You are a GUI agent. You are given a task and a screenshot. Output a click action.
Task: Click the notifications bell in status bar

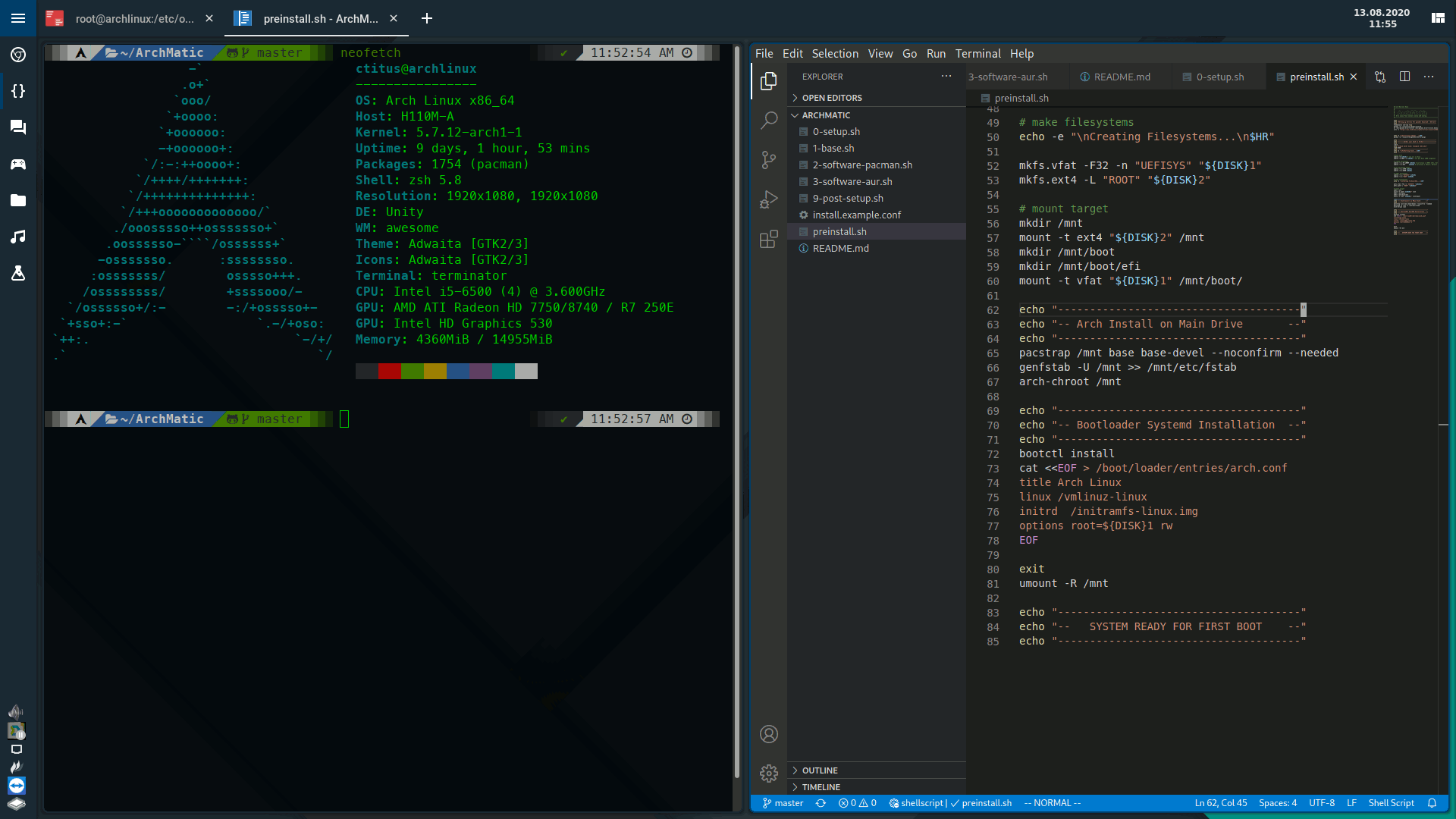(x=1432, y=803)
